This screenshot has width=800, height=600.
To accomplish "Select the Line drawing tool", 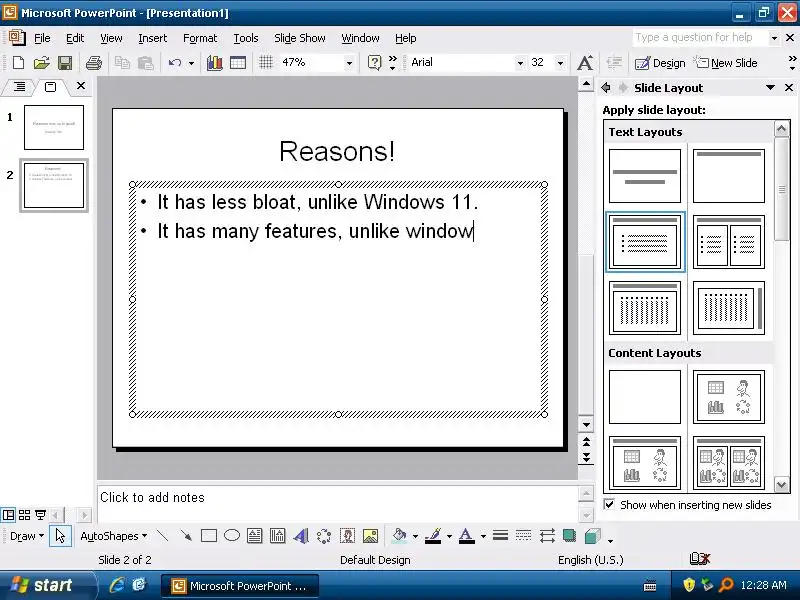I will click(x=162, y=536).
